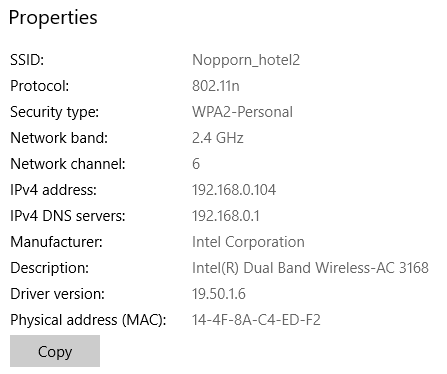This screenshot has width=447, height=374.
Task: Click the Network band label
Action: click(59, 138)
